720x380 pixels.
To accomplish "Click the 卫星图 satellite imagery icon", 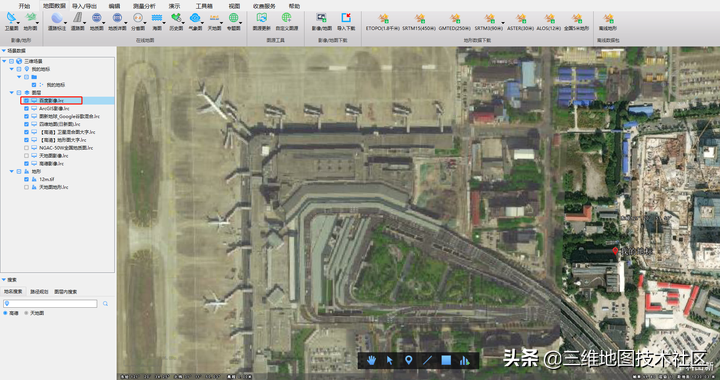I will [11, 18].
